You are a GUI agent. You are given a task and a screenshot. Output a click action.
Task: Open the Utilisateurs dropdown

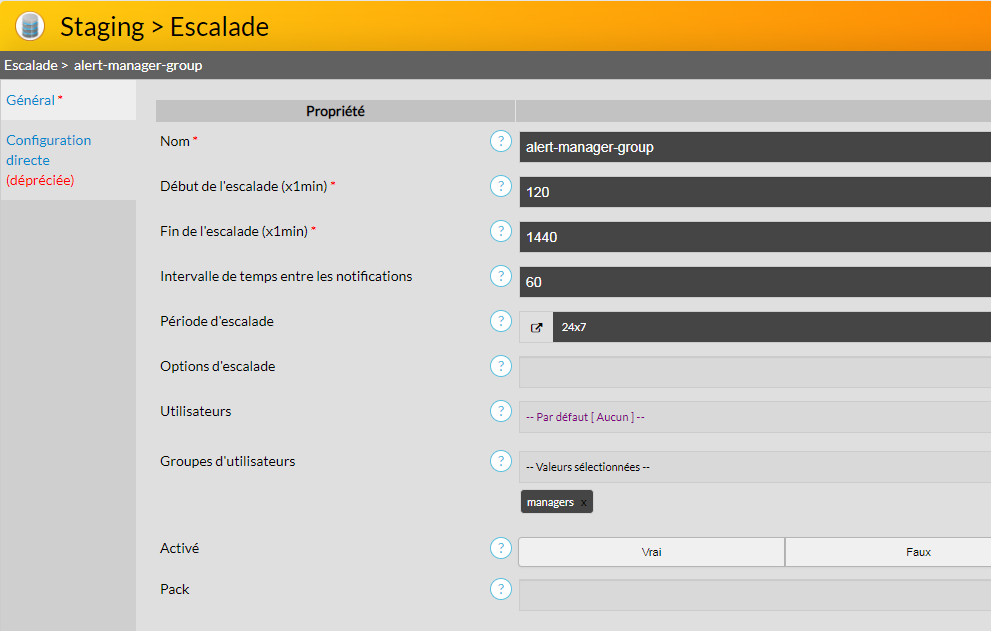point(754,417)
